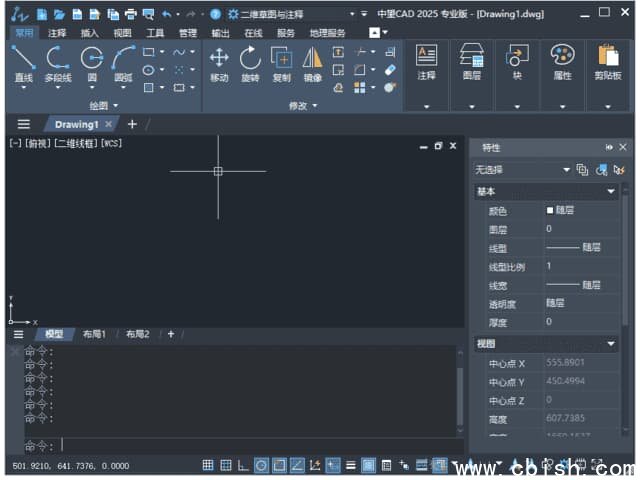
Task: Click the explode icon in 修改 panel
Action: [x=390, y=87]
